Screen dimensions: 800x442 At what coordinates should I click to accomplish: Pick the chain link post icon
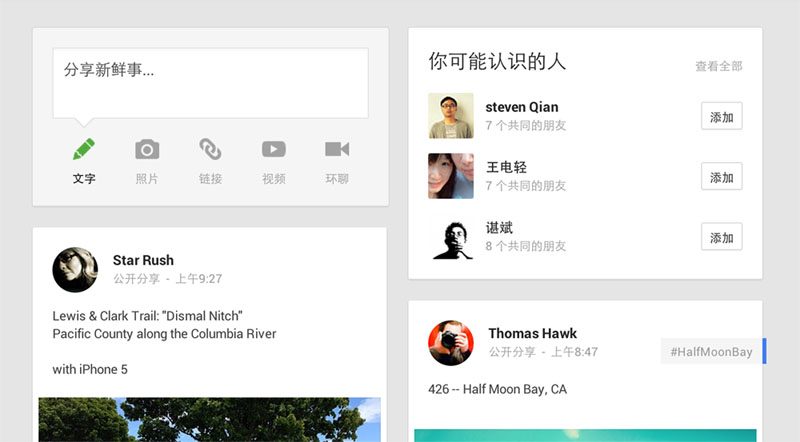pyautogui.click(x=210, y=149)
